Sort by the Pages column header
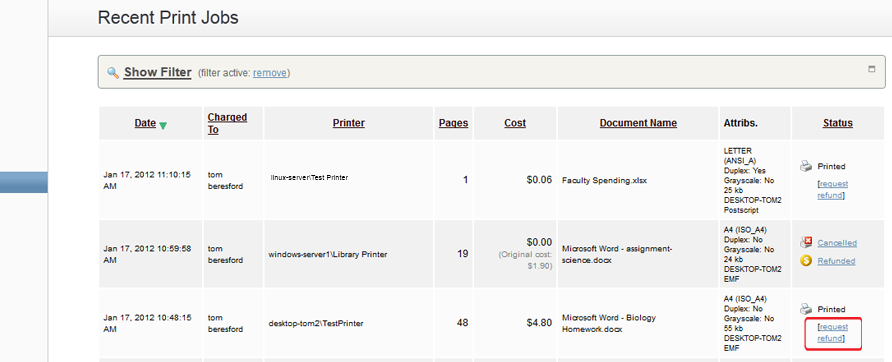Viewport: 892px width, 362px height. click(453, 123)
